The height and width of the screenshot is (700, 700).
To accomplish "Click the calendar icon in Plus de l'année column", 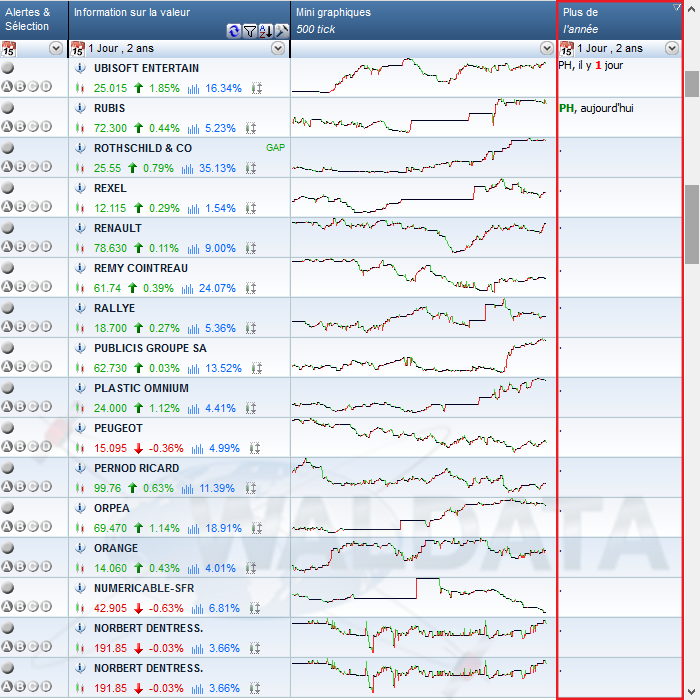I will pyautogui.click(x=567, y=49).
